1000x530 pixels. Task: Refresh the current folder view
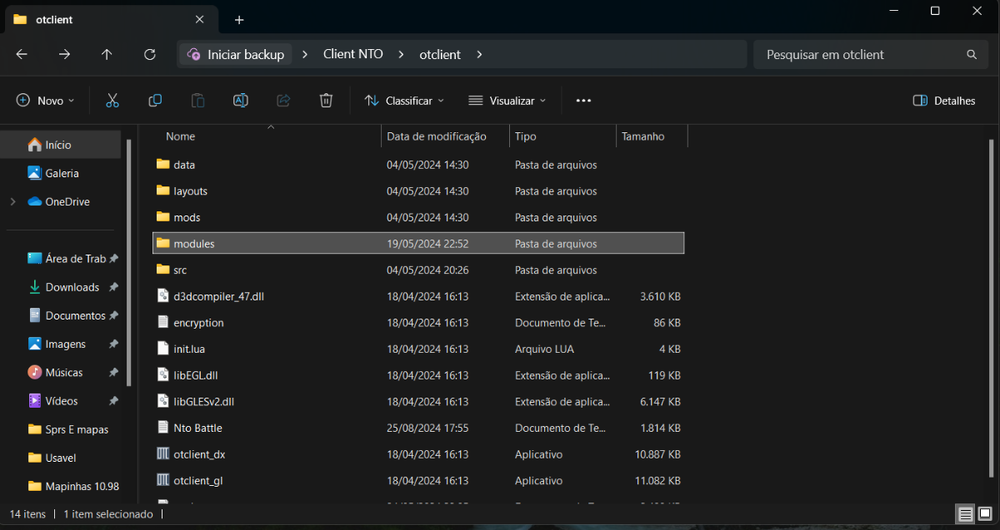point(150,55)
